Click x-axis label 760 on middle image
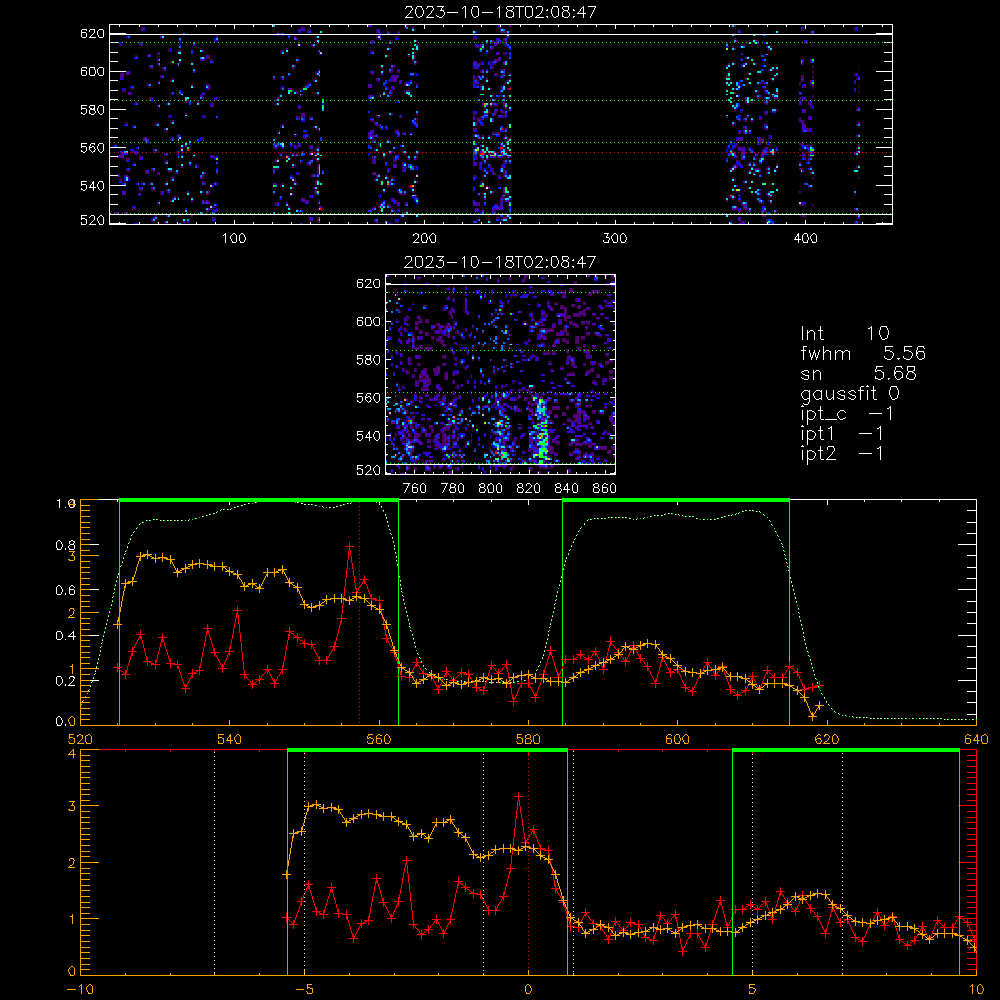Image resolution: width=1000 pixels, height=1000 pixels. click(x=415, y=489)
